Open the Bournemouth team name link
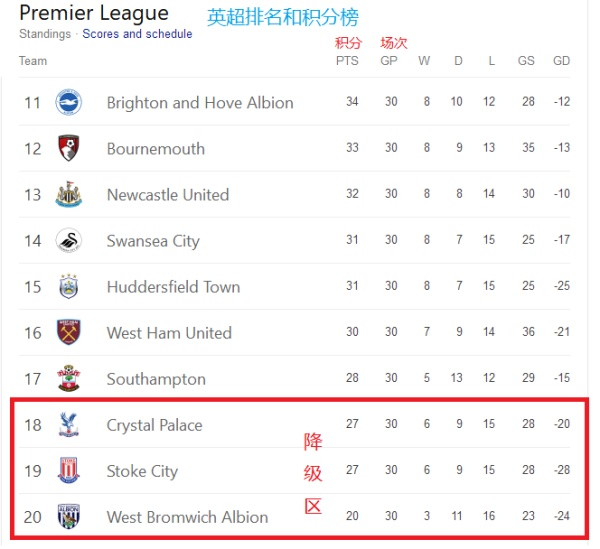Viewport: 600px width, 549px height. tap(155, 149)
